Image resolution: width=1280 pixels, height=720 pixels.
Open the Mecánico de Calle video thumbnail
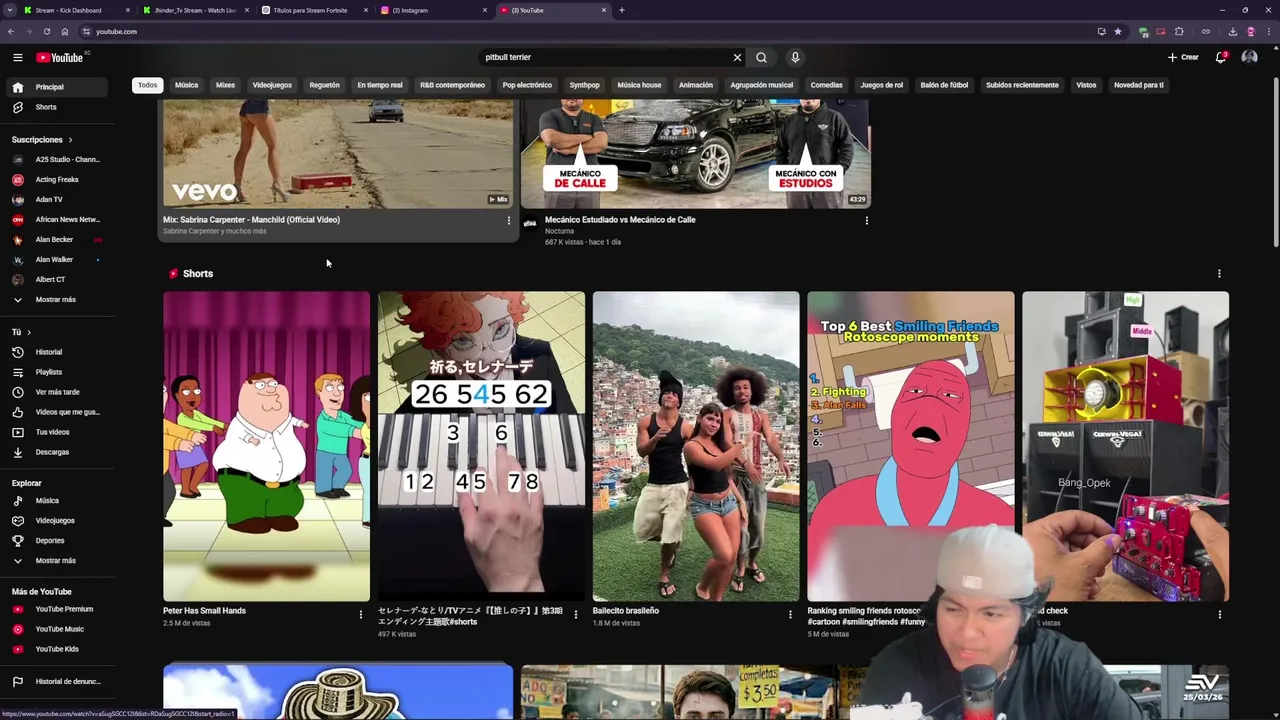click(695, 154)
